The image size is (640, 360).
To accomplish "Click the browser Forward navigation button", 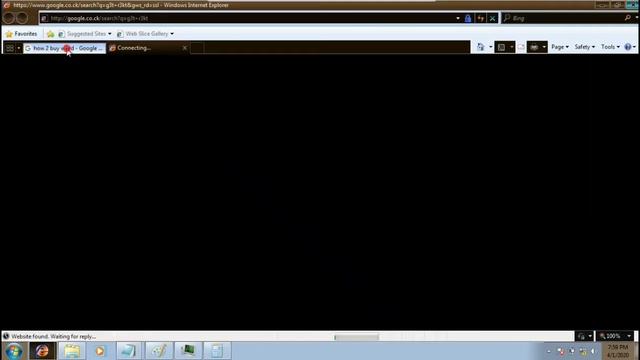I will click(x=22, y=18).
